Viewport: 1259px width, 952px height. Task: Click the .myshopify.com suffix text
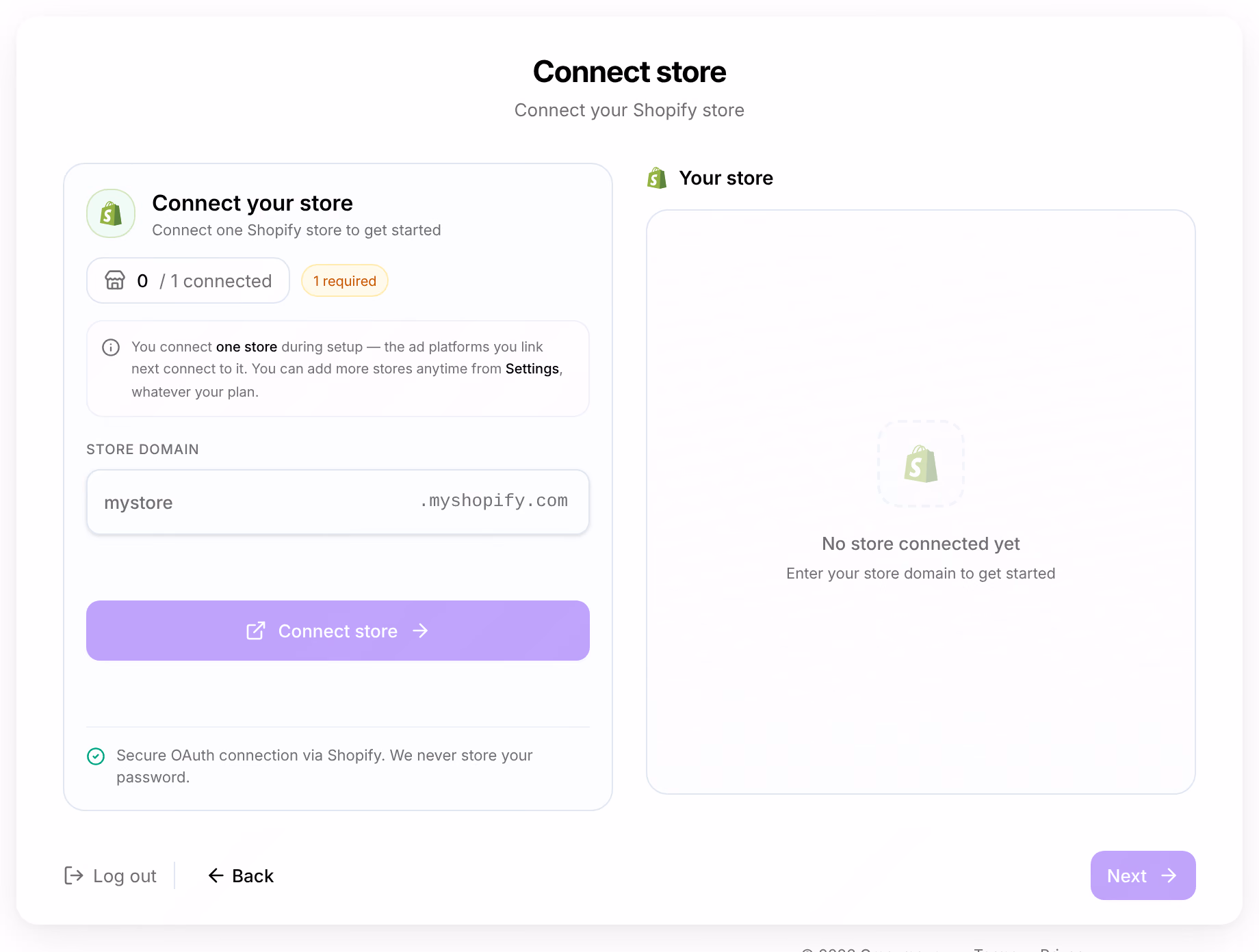(493, 501)
